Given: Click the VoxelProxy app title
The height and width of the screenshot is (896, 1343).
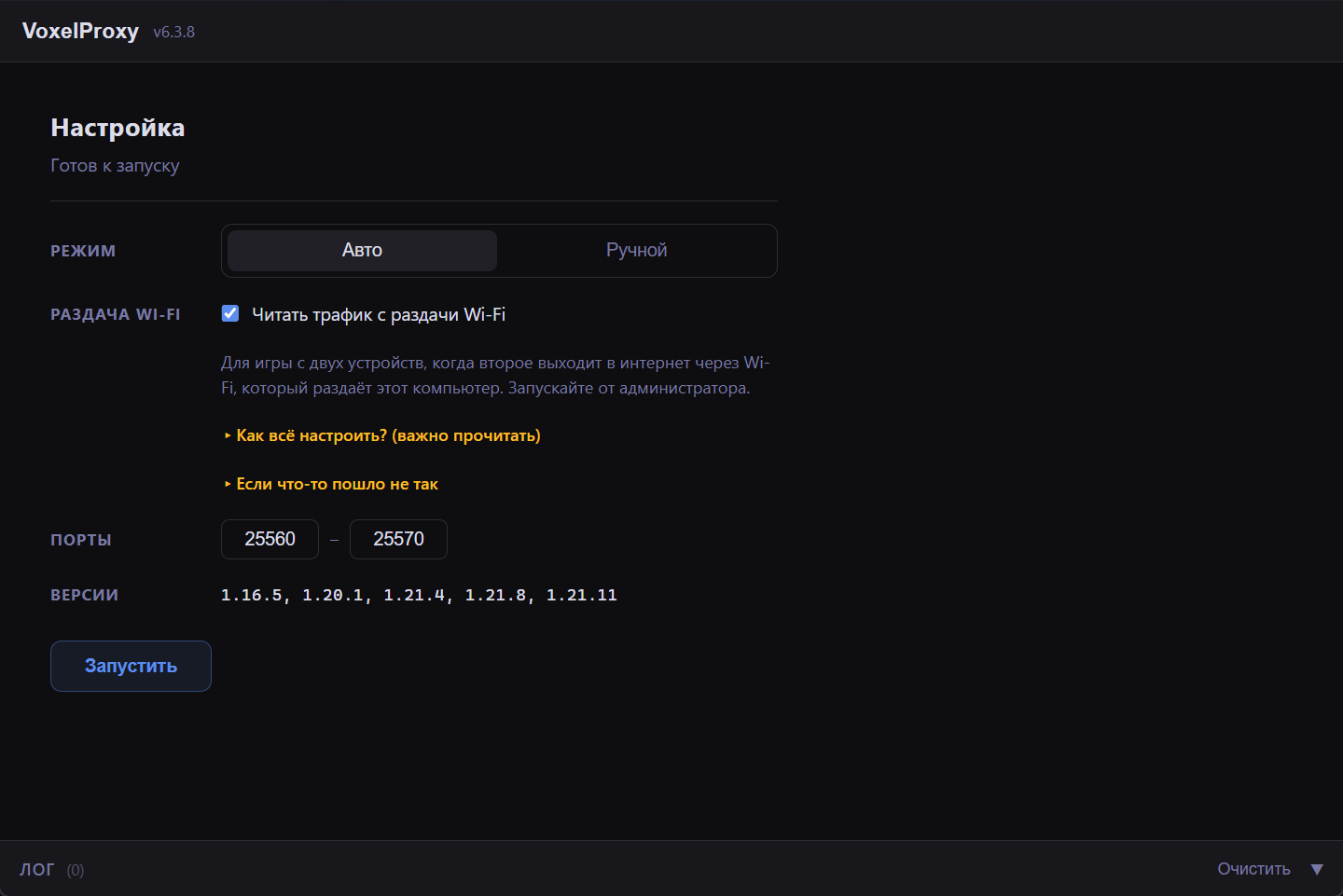Looking at the screenshot, I should (80, 31).
